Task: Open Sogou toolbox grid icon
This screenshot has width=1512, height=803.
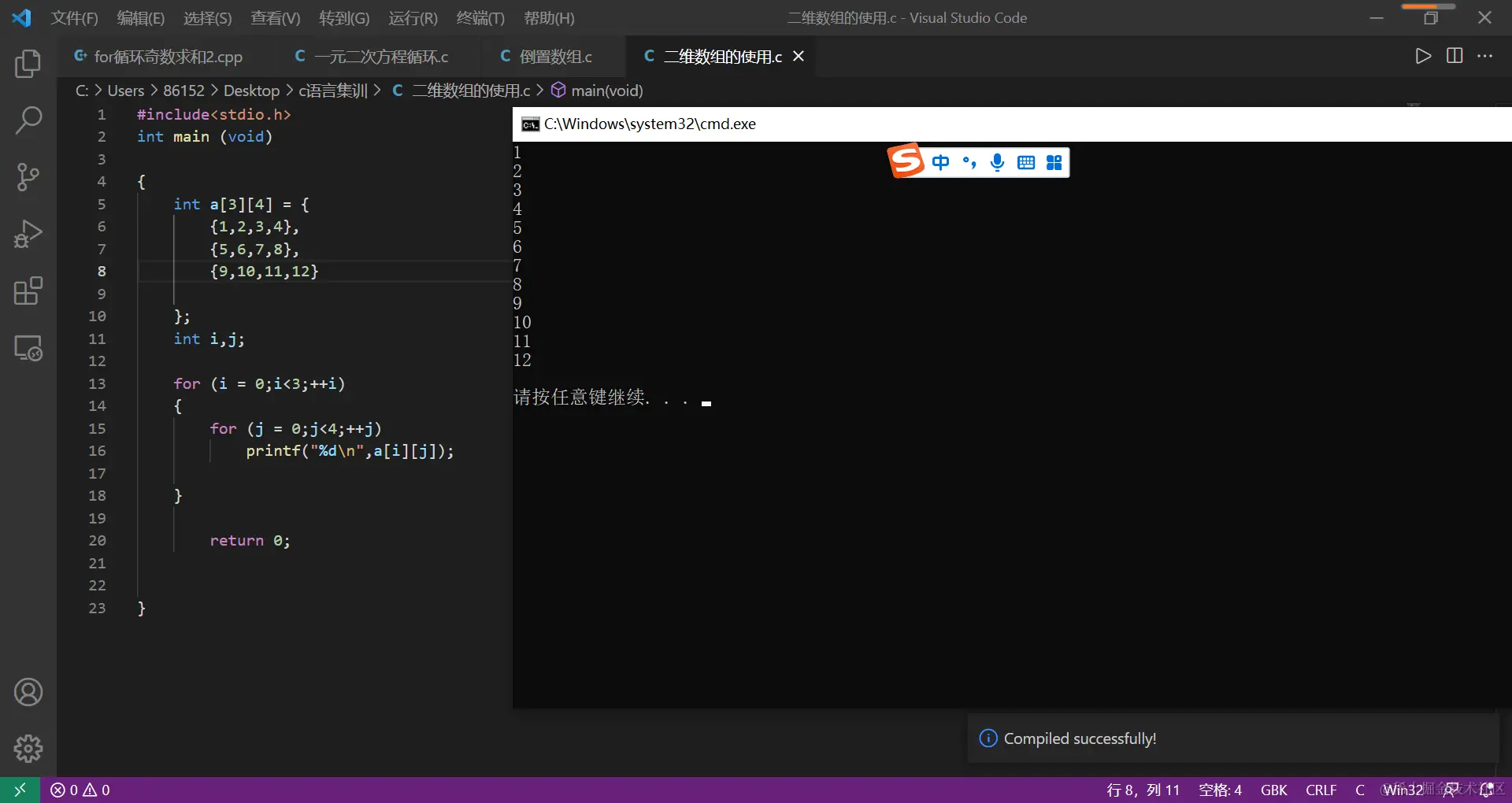Action: click(x=1054, y=162)
